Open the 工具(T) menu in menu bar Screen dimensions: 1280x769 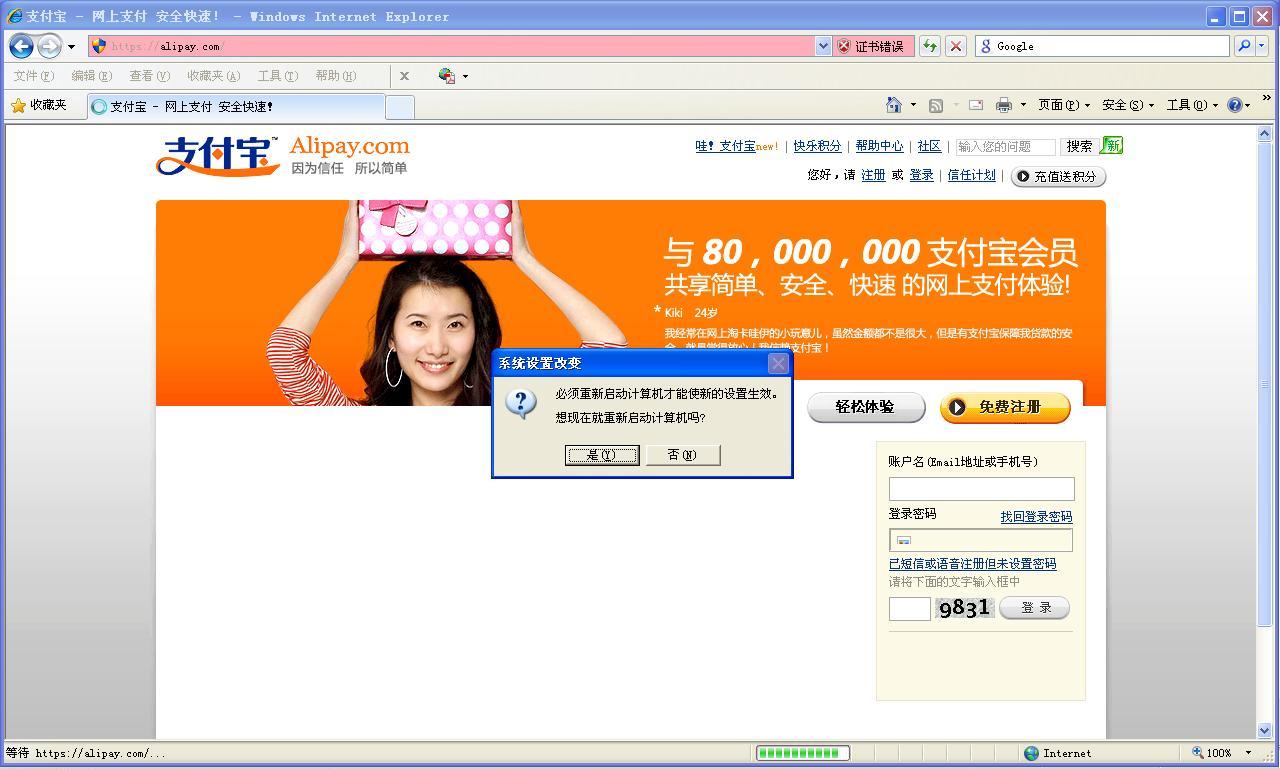point(277,76)
